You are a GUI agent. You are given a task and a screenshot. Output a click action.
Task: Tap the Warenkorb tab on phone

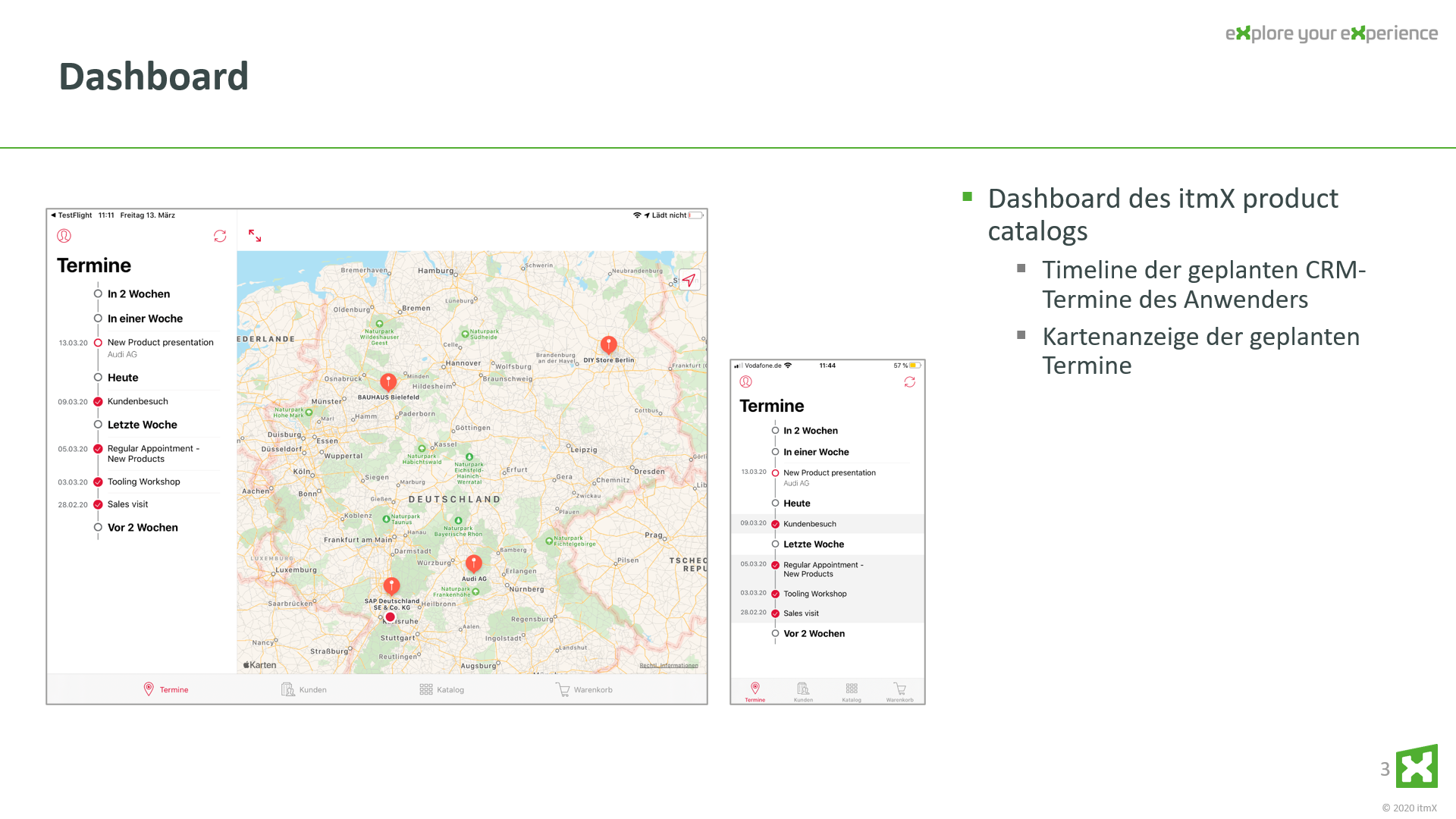tap(899, 692)
